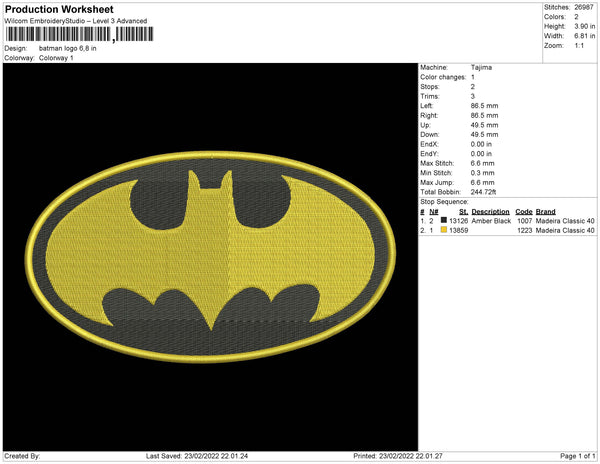
Task: Select the 'Colorway 1' value
Action: [56, 58]
